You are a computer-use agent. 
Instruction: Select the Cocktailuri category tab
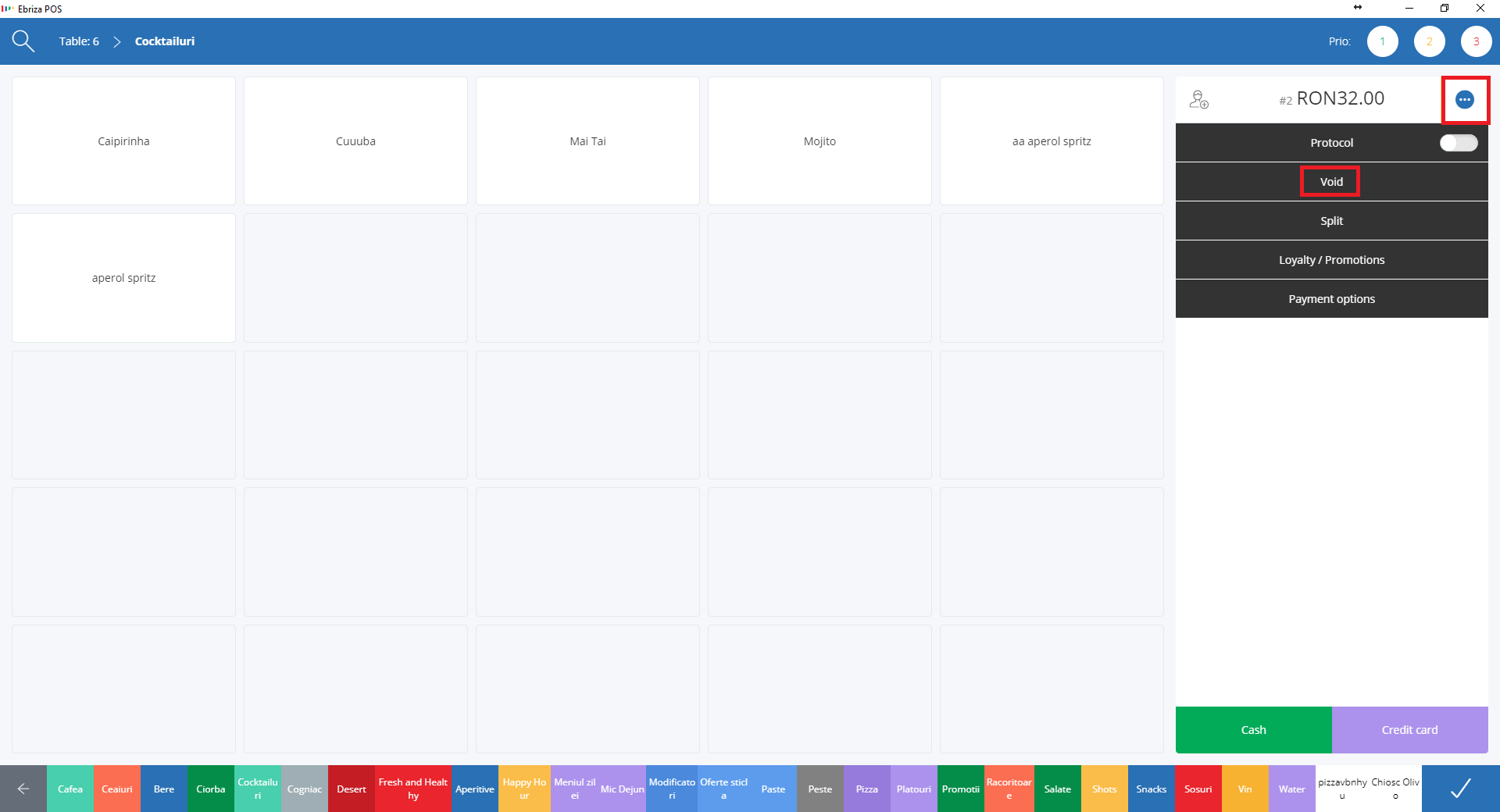tap(258, 789)
